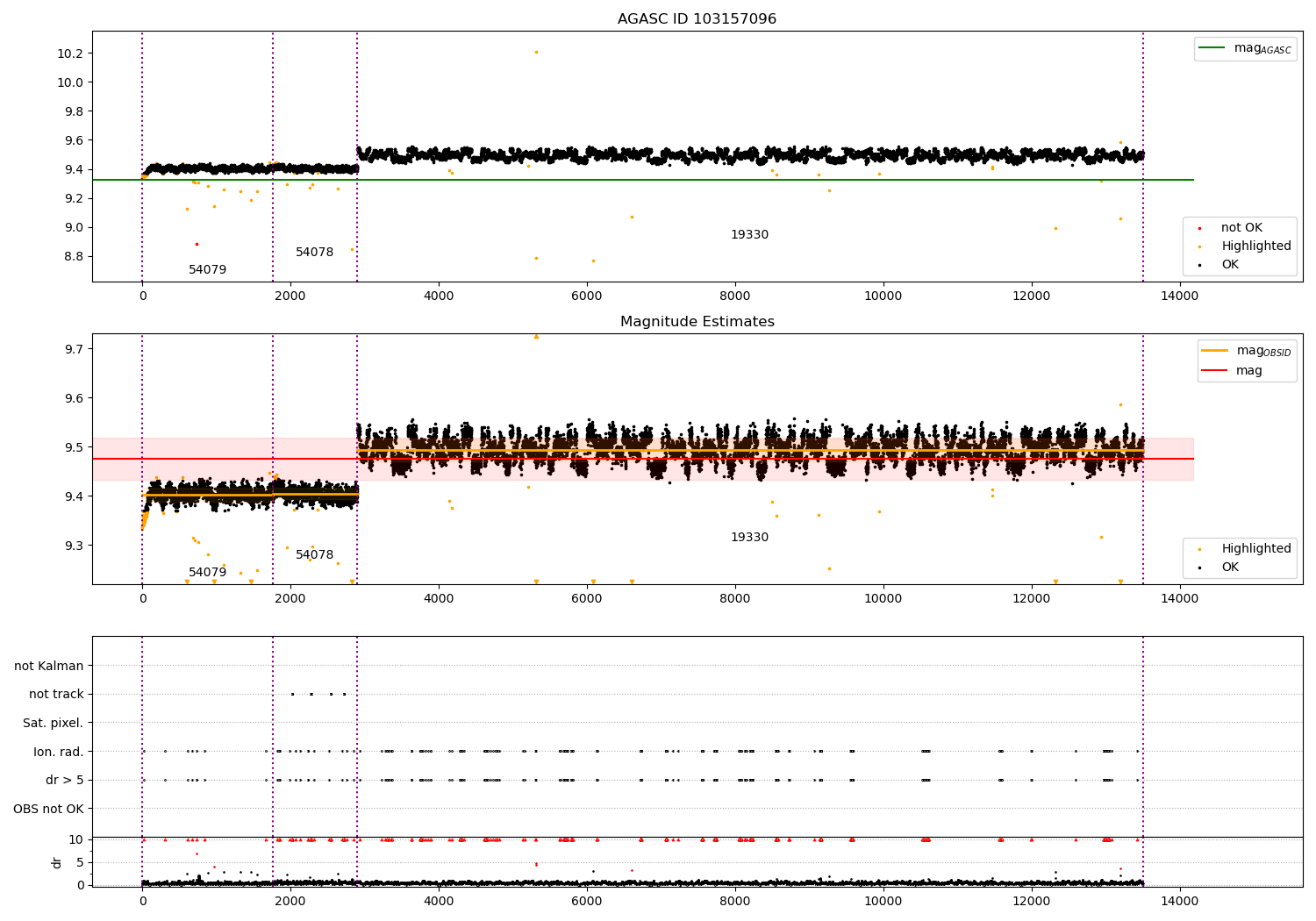Click the 'AGASC ID 103157096' plot title
Viewport: 1316px width, 921px height.
point(697,19)
